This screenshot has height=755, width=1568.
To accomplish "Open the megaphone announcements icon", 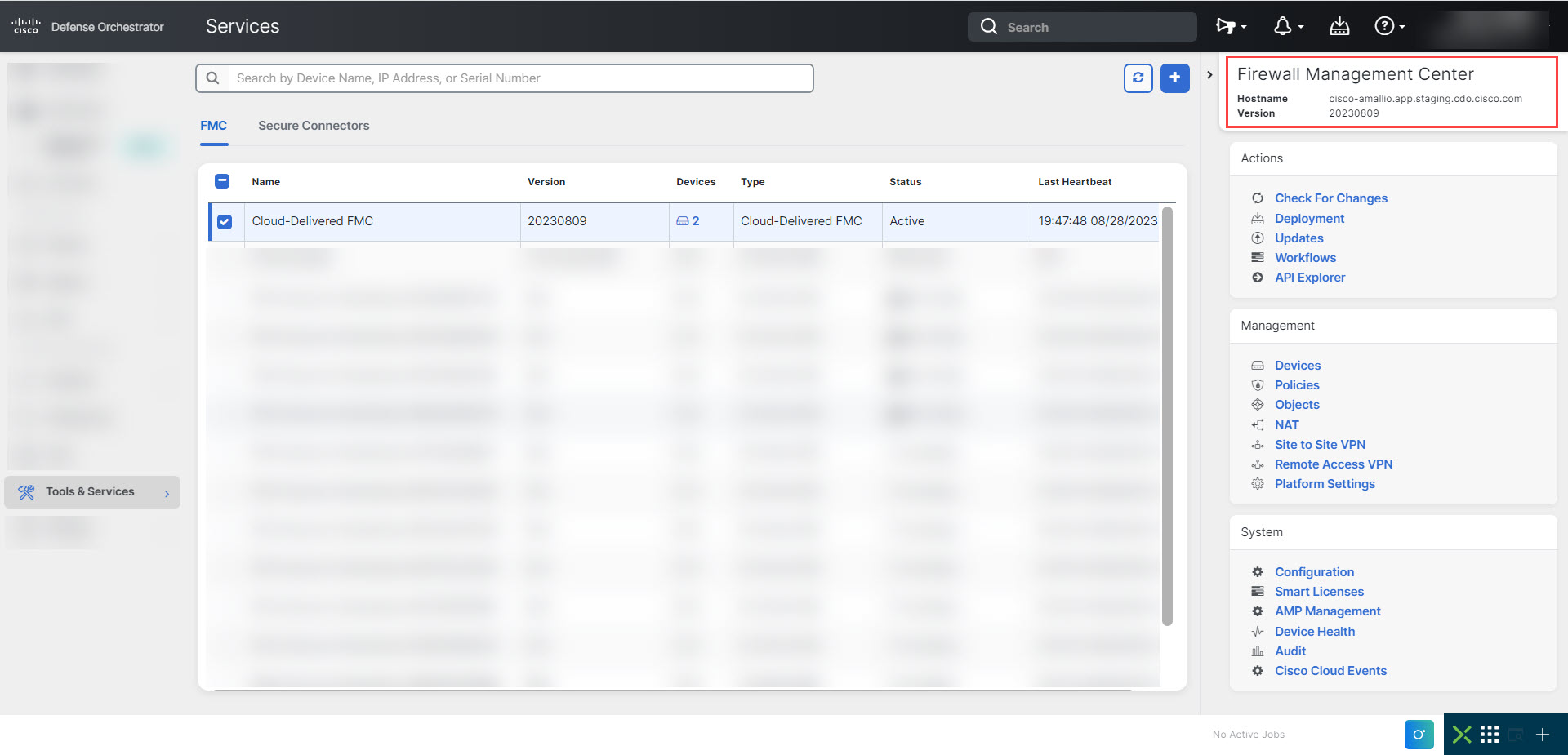I will (x=1230, y=27).
